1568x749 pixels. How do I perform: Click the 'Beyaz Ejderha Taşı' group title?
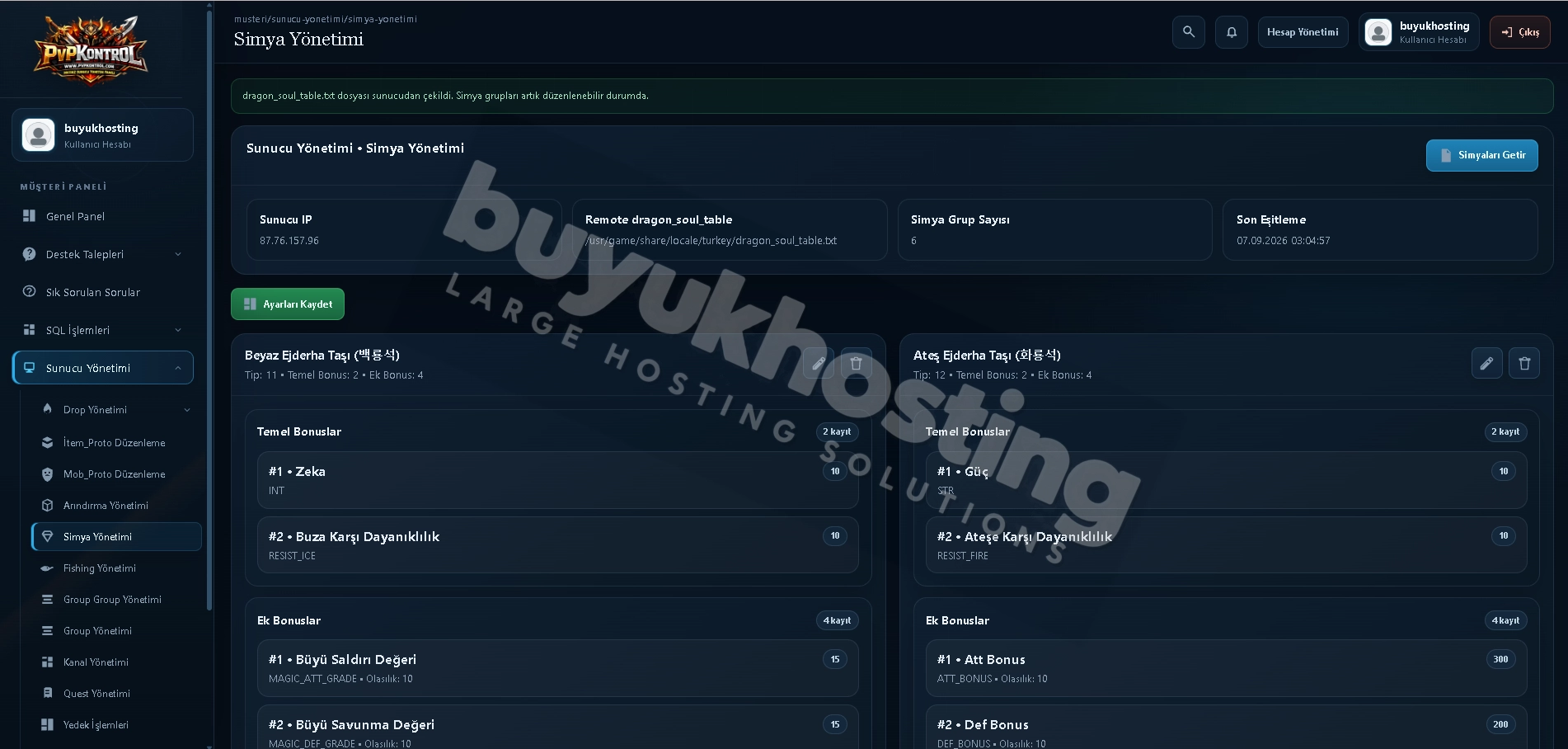click(x=322, y=356)
